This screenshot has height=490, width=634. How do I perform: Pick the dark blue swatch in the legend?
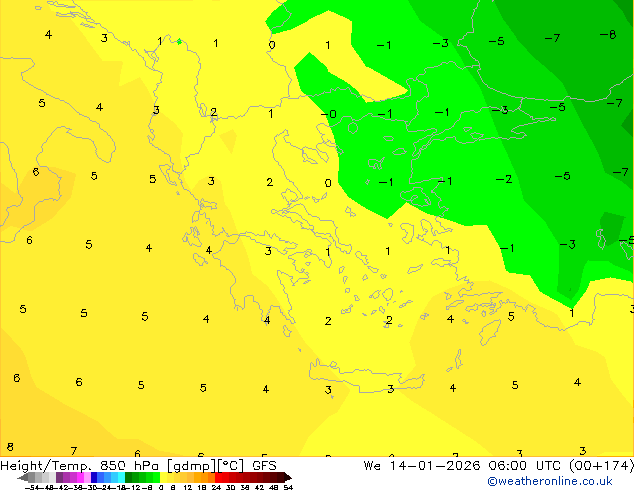tap(94, 477)
